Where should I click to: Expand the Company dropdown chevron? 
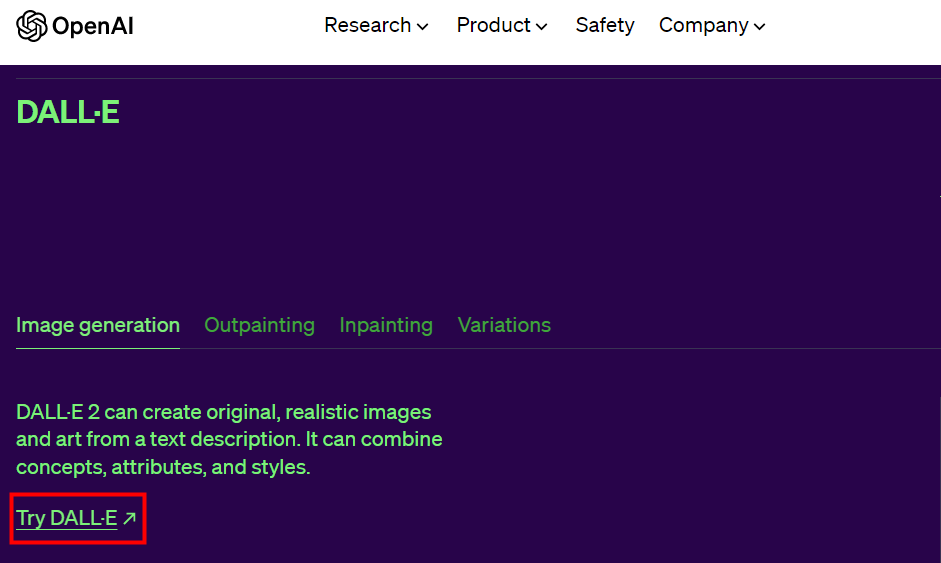point(759,27)
